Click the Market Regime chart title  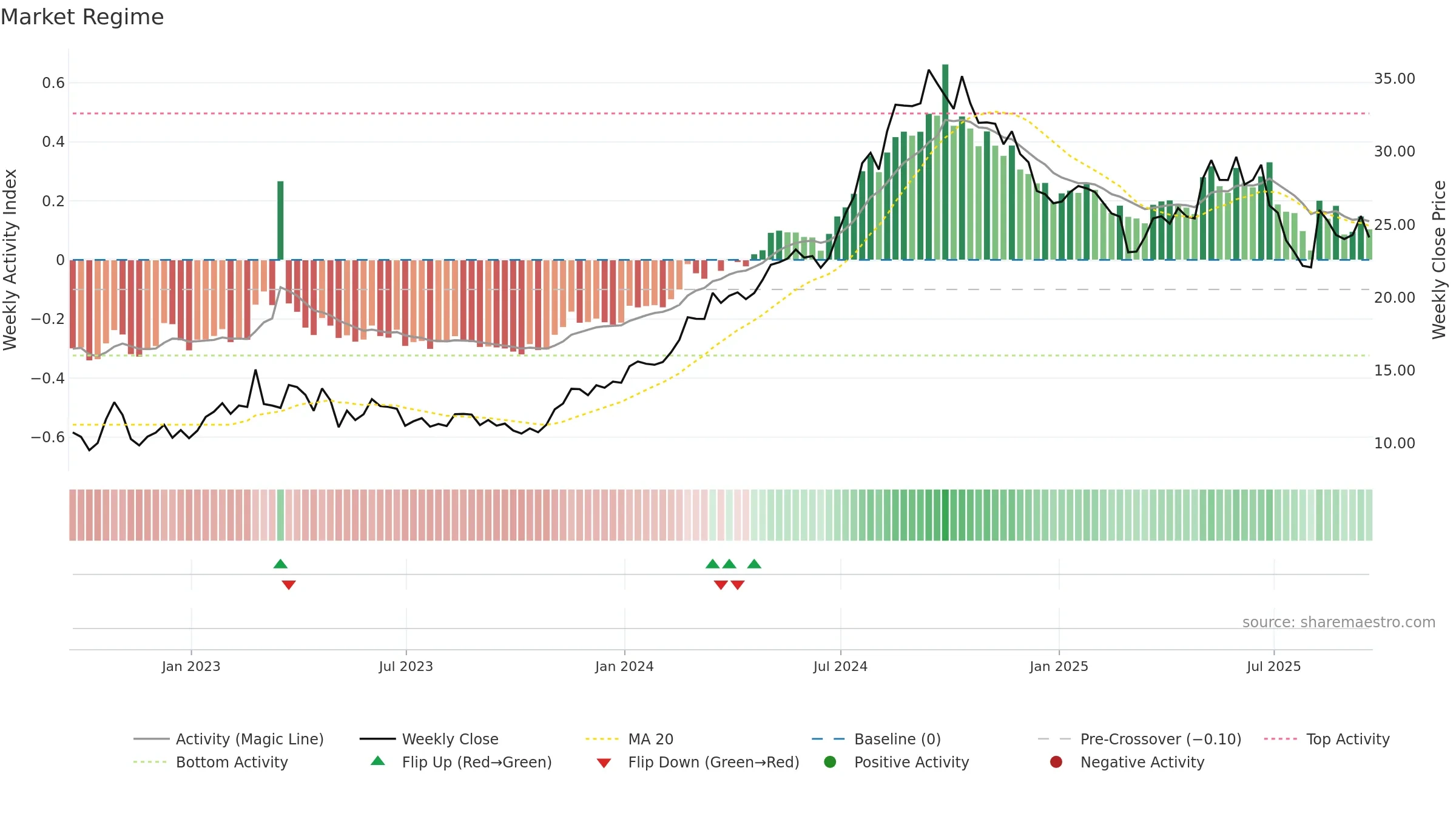(x=82, y=17)
